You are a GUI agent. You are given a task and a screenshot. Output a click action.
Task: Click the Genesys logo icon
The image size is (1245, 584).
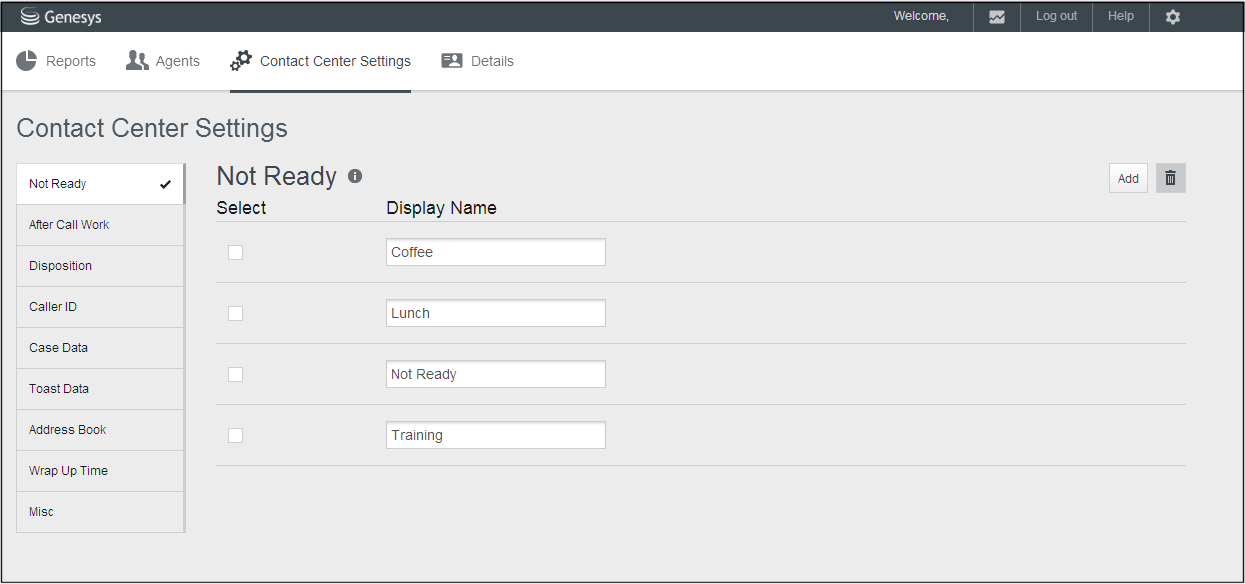click(30, 17)
